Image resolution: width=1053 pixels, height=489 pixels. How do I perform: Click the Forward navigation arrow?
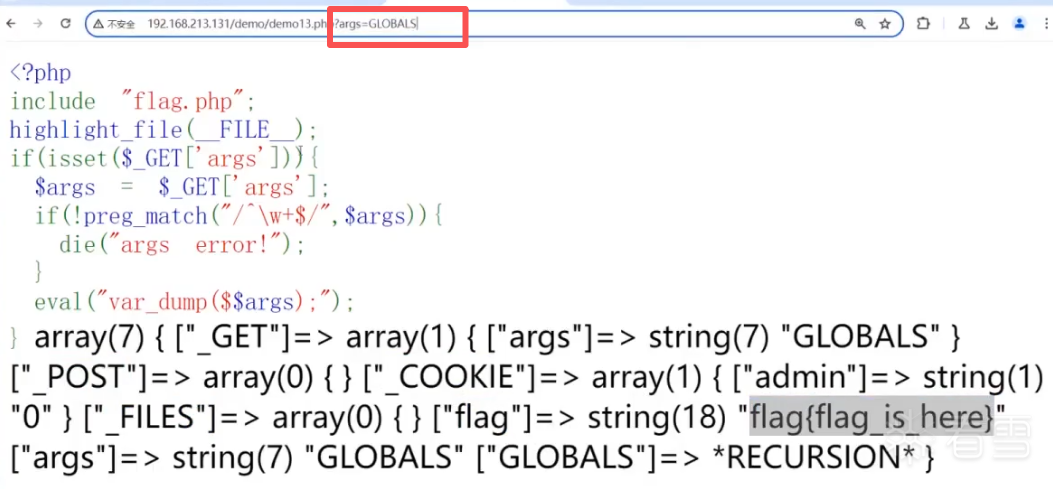tap(38, 23)
